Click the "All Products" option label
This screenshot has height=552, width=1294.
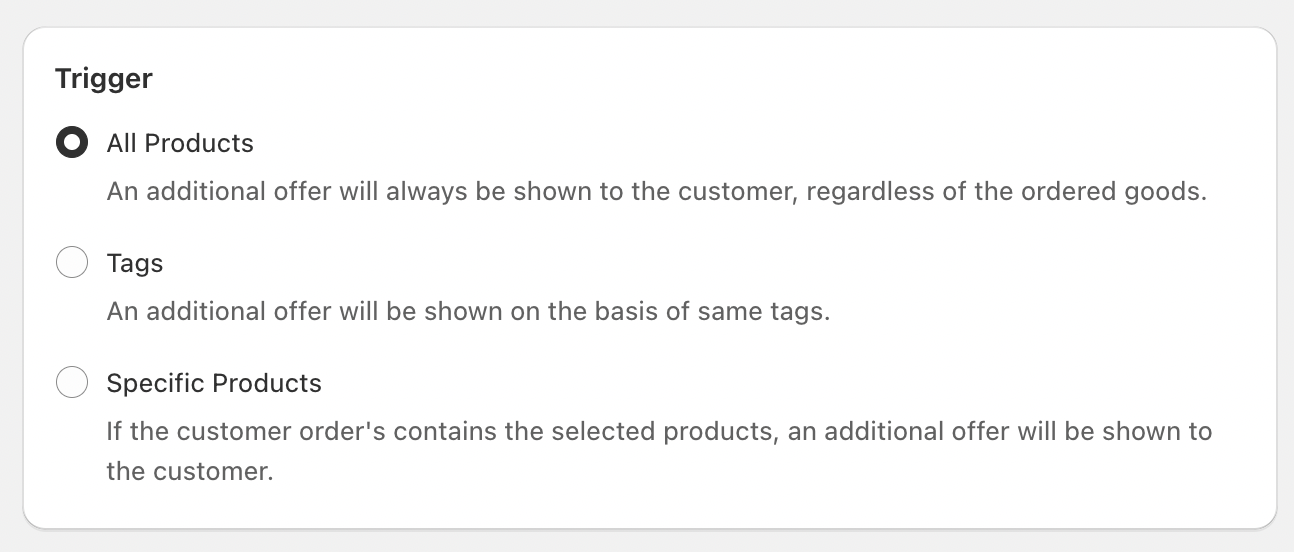click(x=180, y=143)
